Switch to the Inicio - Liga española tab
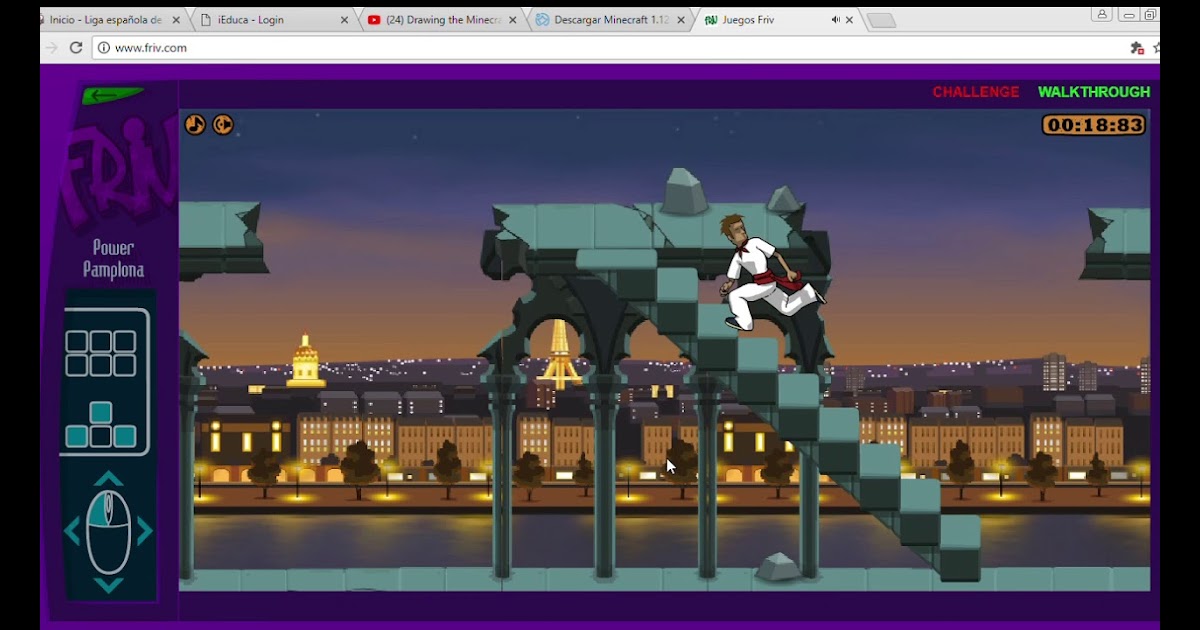 pos(106,20)
